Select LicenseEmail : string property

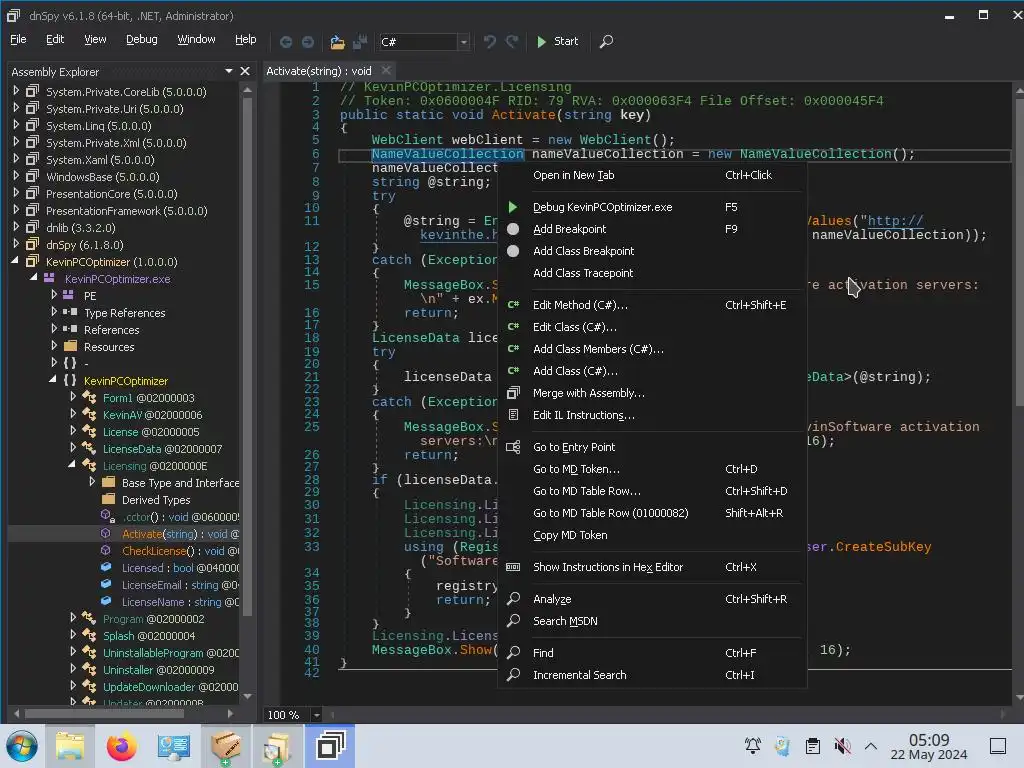tap(180, 584)
